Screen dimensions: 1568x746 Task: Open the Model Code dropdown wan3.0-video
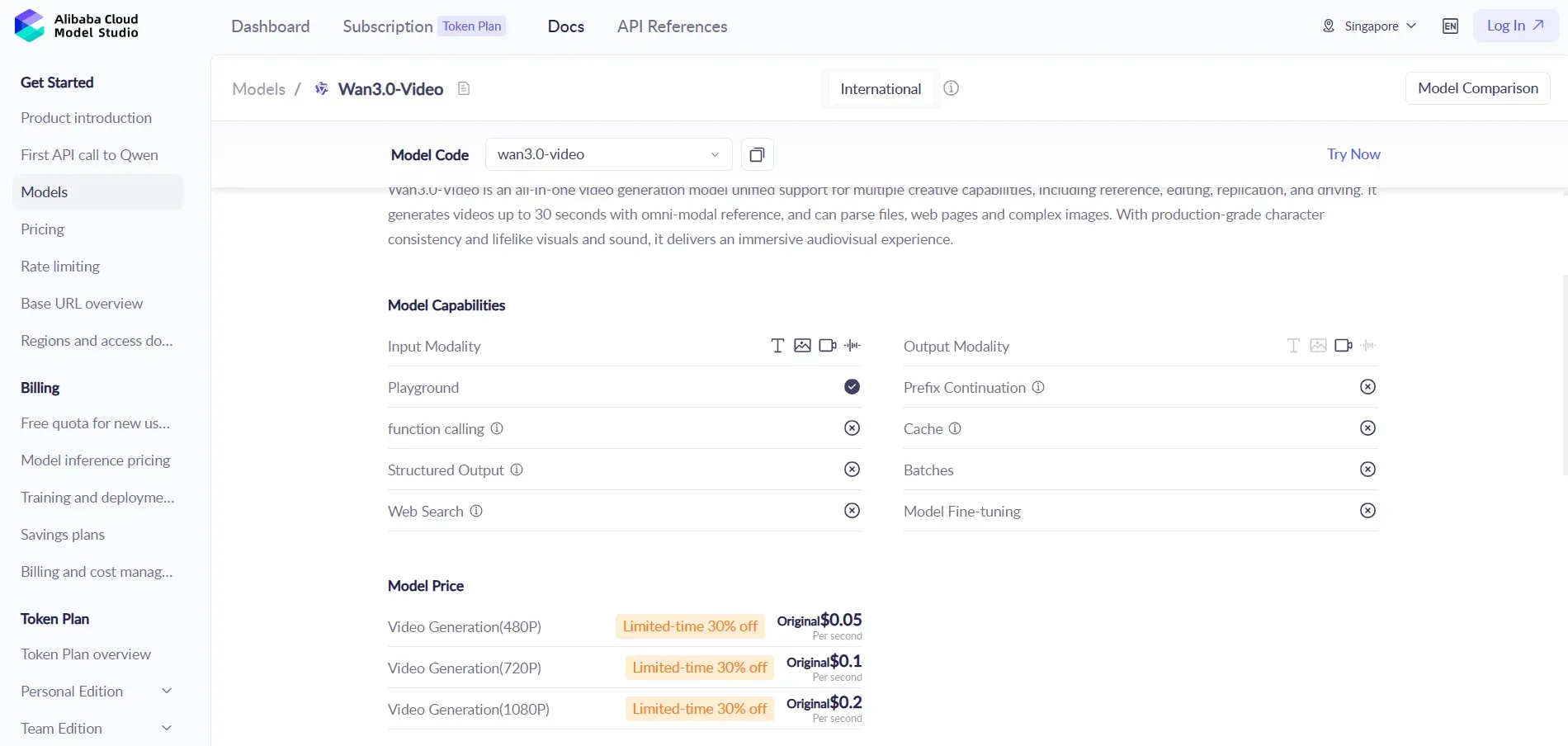click(x=609, y=154)
